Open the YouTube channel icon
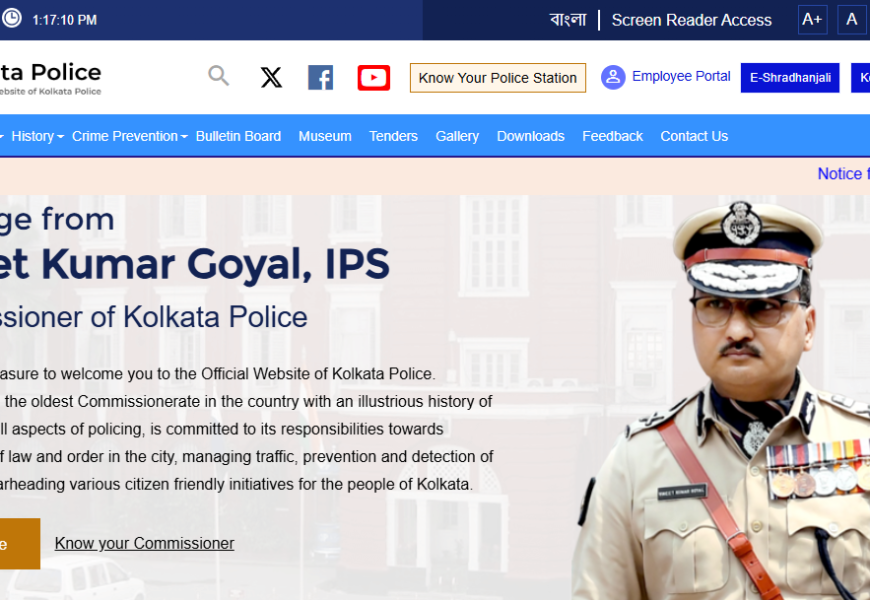Screen dimensions: 870x600 click(x=373, y=77)
